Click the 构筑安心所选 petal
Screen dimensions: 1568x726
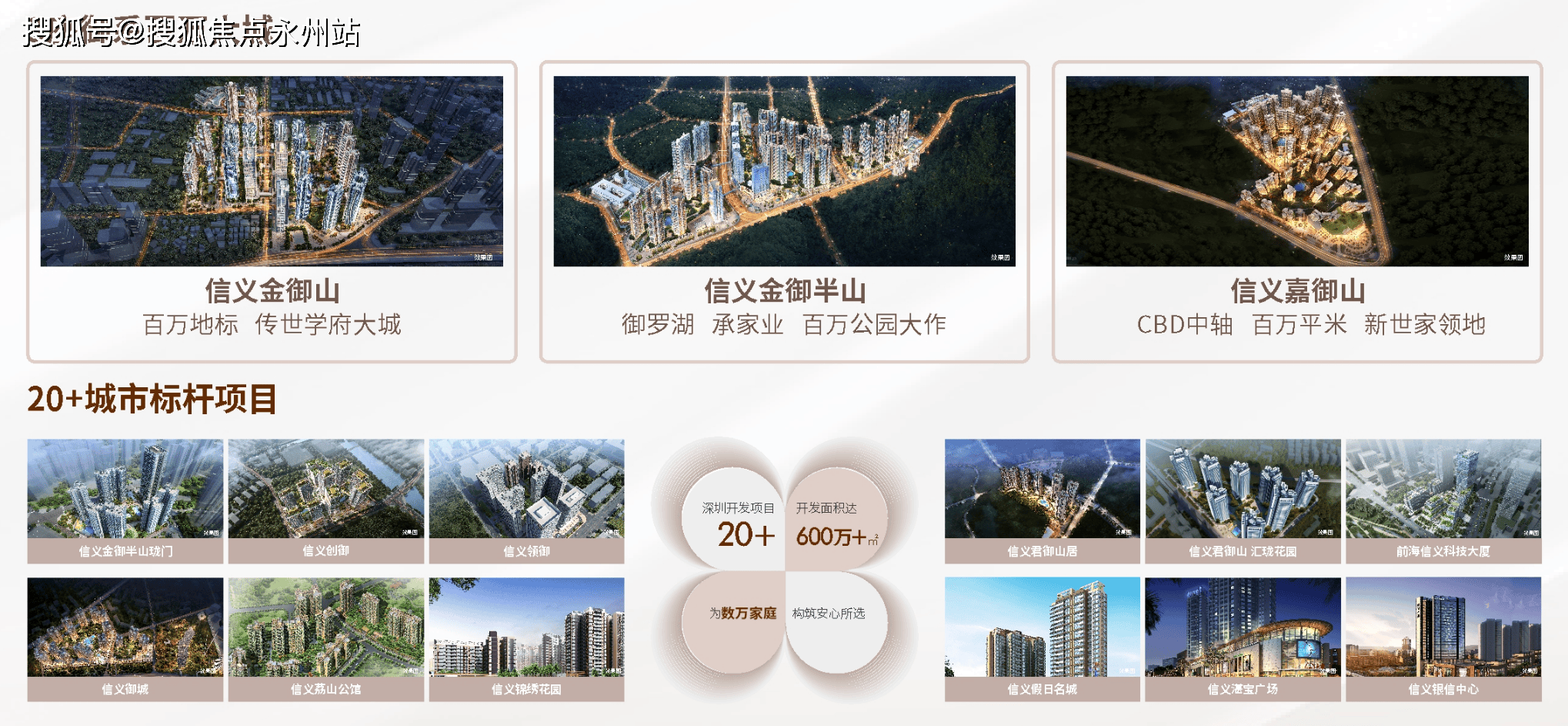(836, 621)
